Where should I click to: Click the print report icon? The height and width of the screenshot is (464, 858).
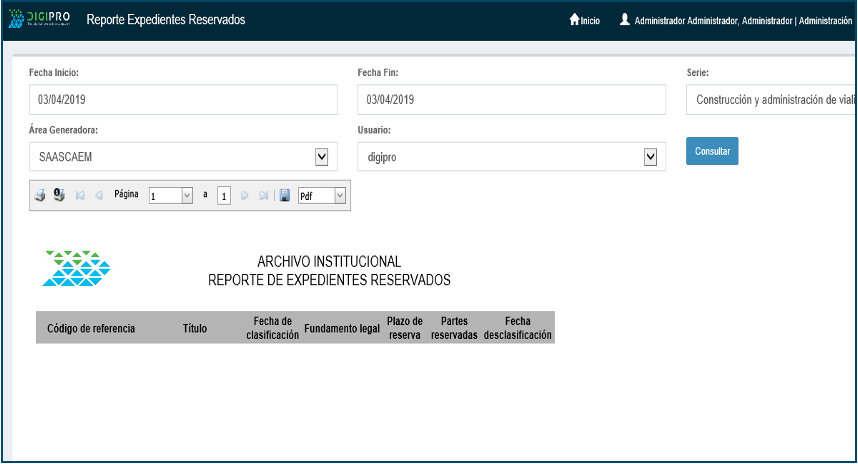pyautogui.click(x=40, y=196)
